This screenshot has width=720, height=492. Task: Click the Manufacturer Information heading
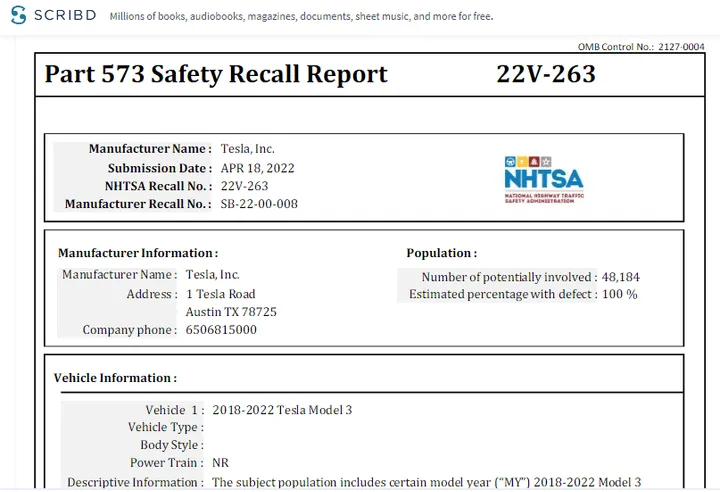137,253
